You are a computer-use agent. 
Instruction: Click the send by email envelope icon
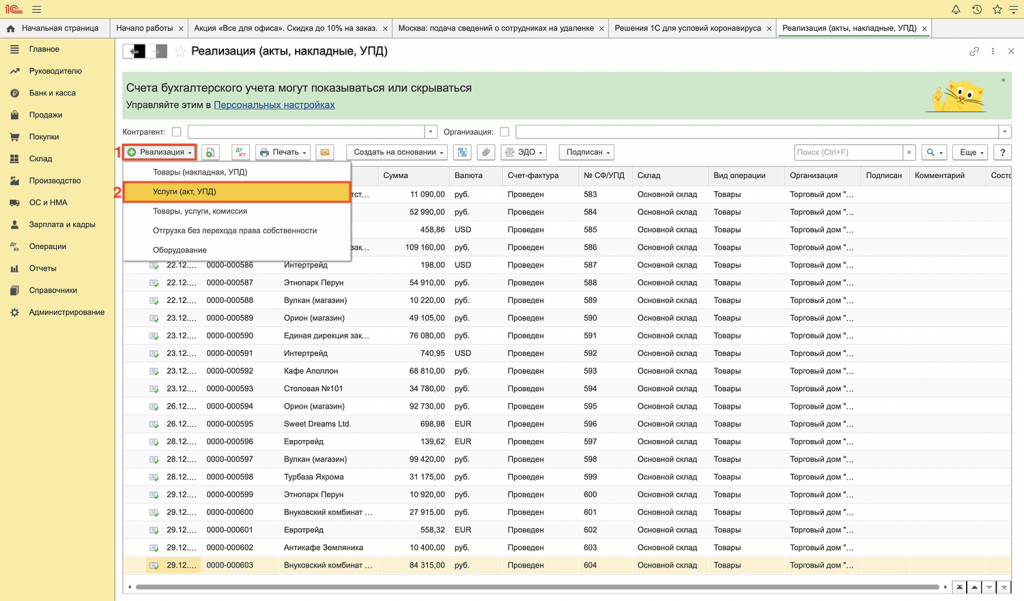325,152
